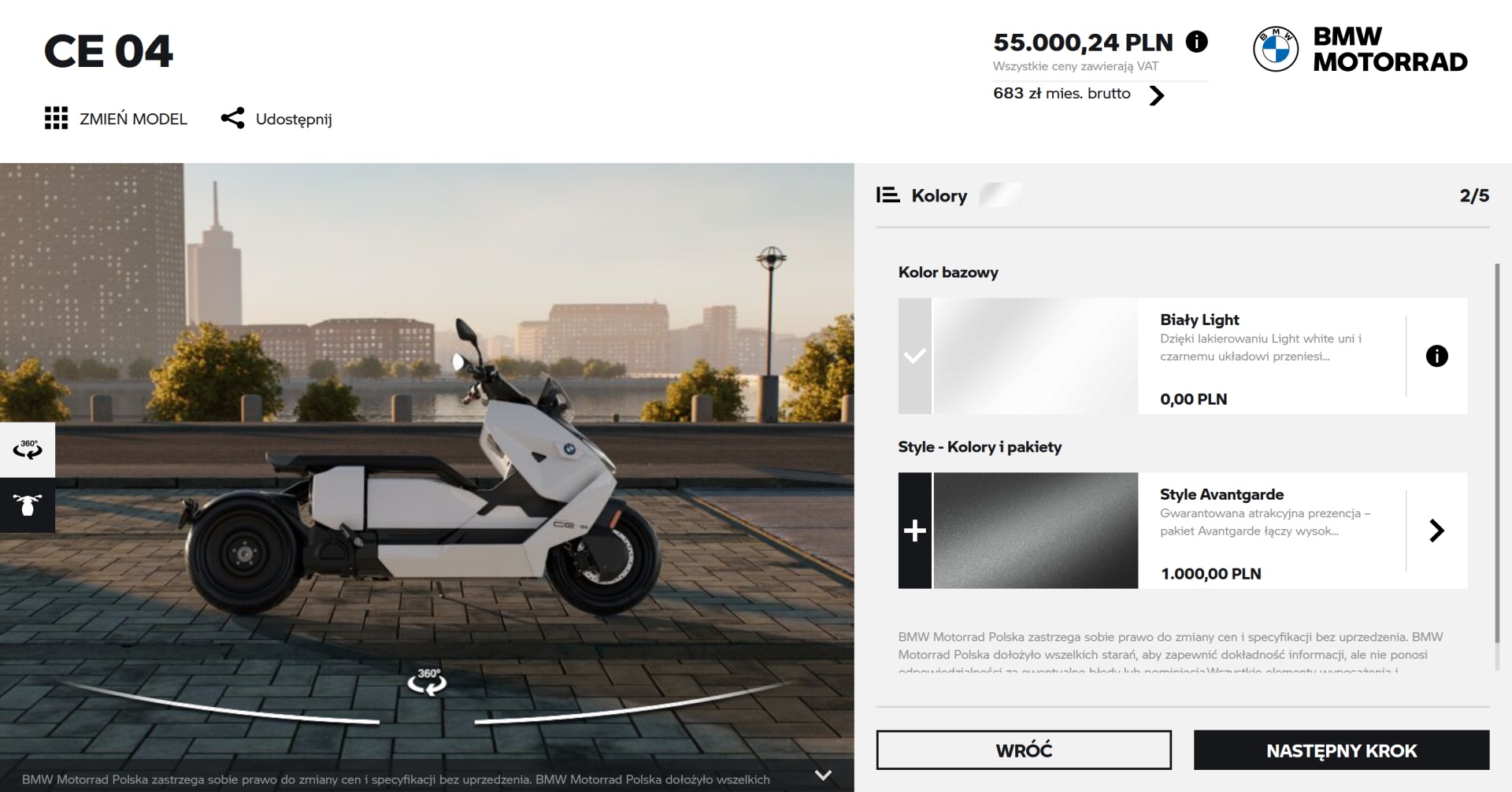Viewport: 1512px width, 792px height.
Task: Add Style Avantgarde with plus button
Action: click(x=914, y=531)
